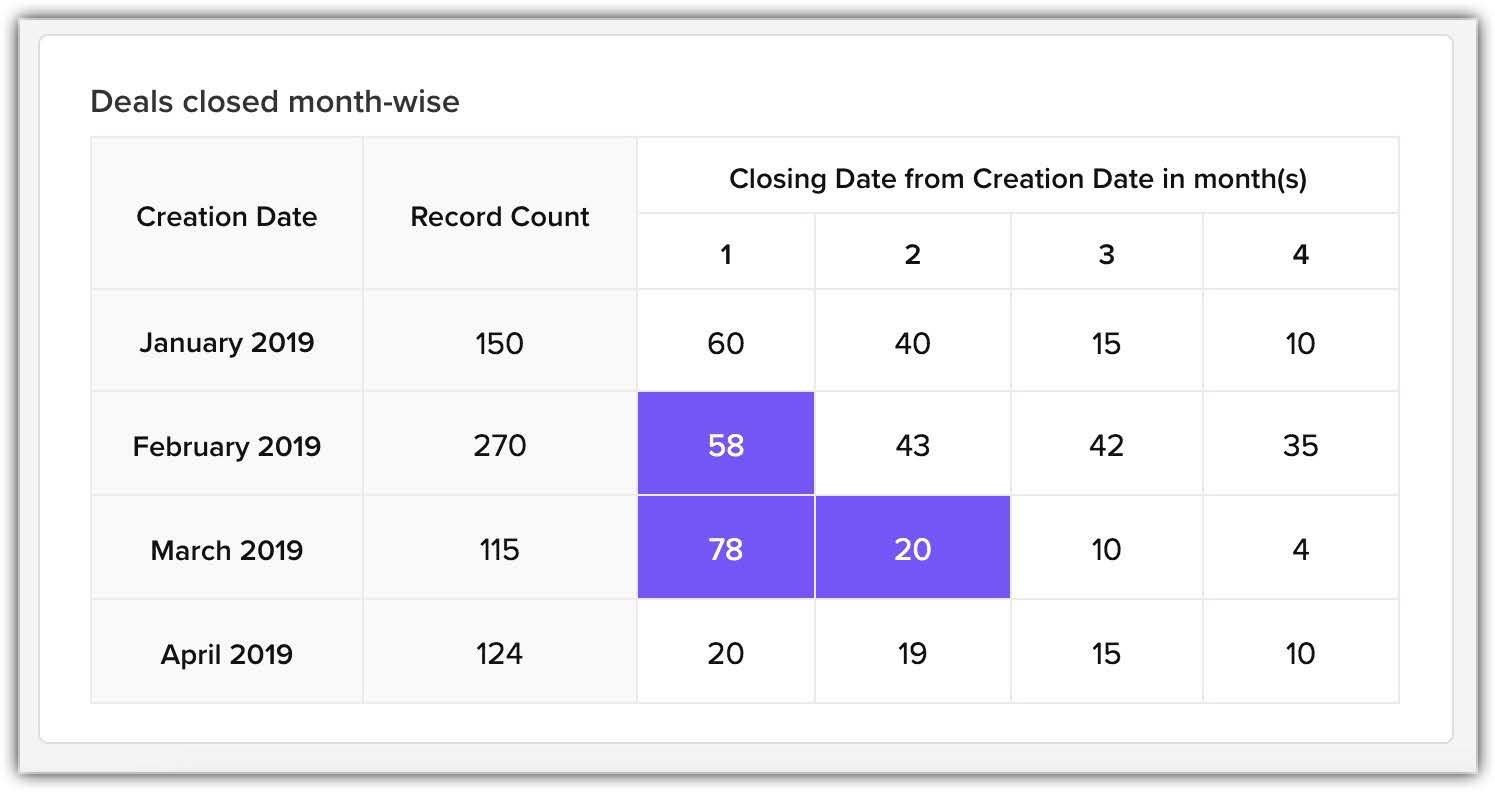Click the Deals closed month-wise title

[275, 101]
